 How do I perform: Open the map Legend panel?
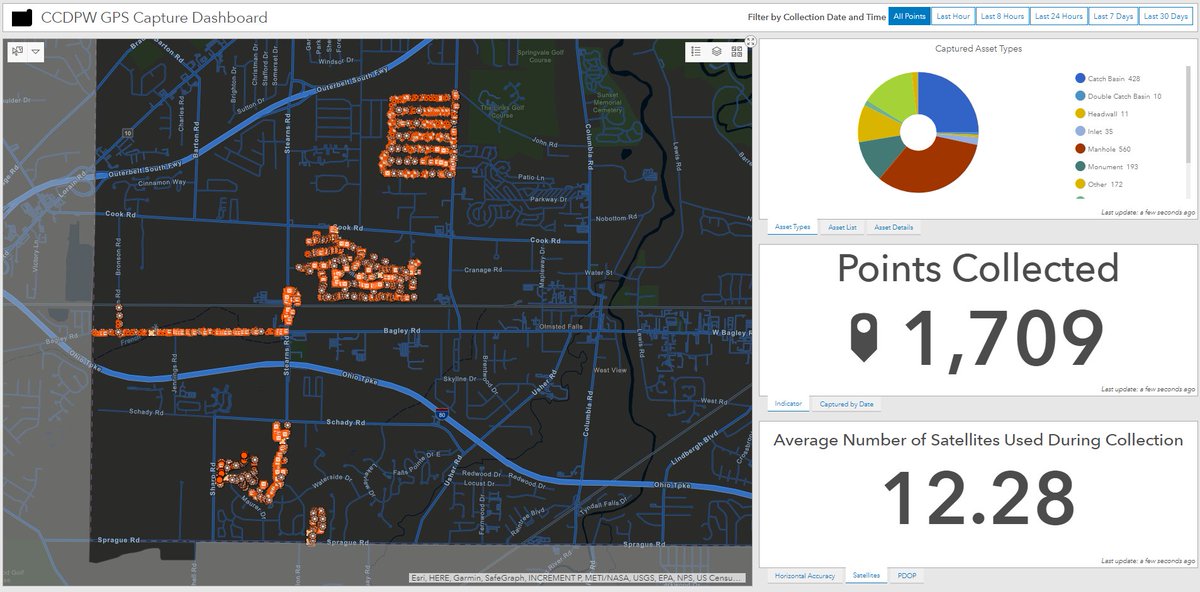pos(696,49)
